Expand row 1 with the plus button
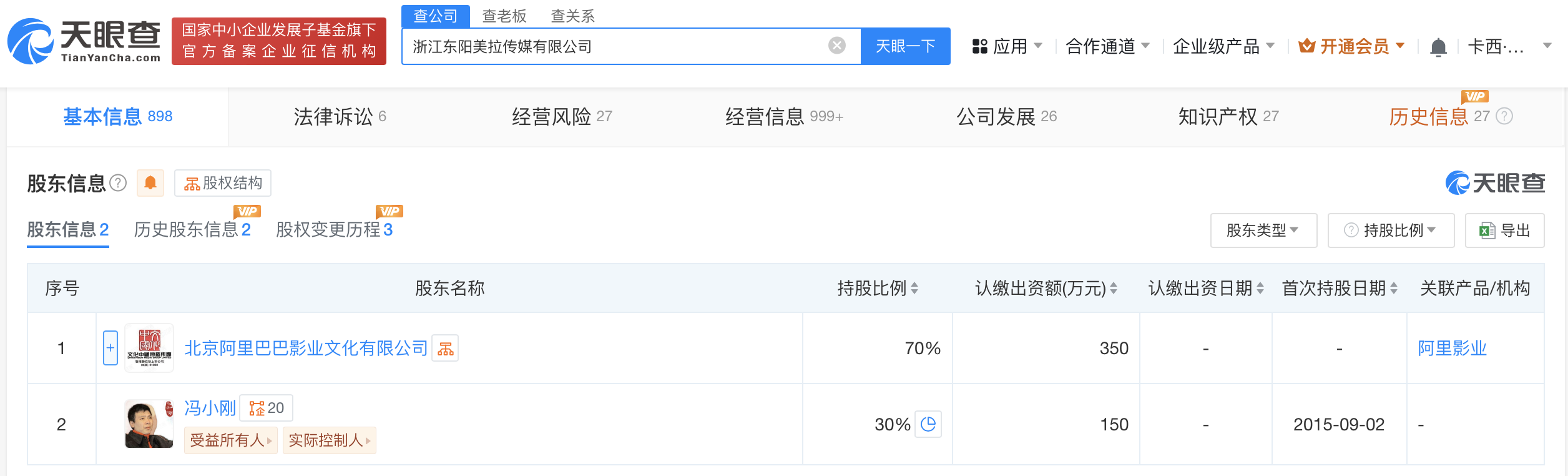This screenshot has width=1568, height=476. tap(110, 348)
